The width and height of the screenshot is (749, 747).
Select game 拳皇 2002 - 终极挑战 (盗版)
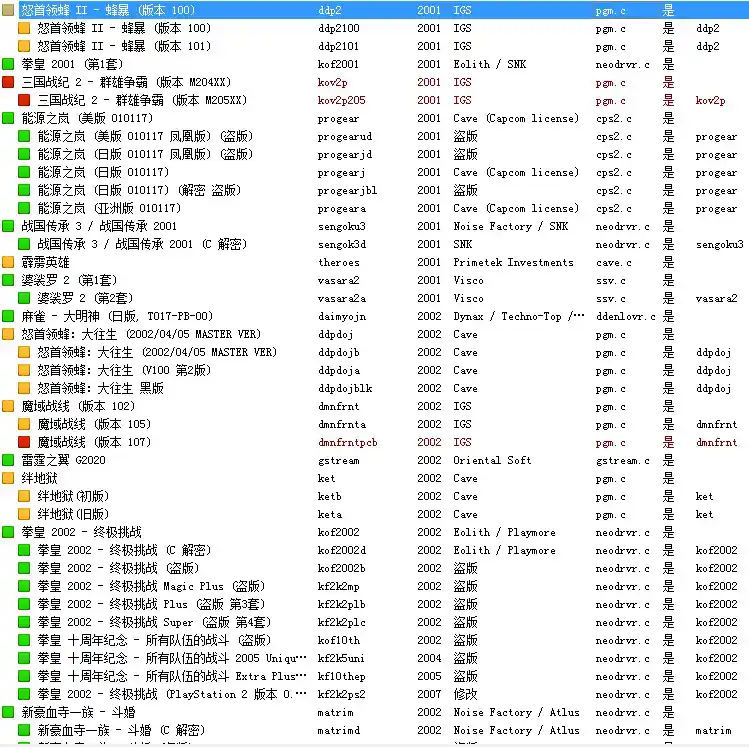[118, 568]
